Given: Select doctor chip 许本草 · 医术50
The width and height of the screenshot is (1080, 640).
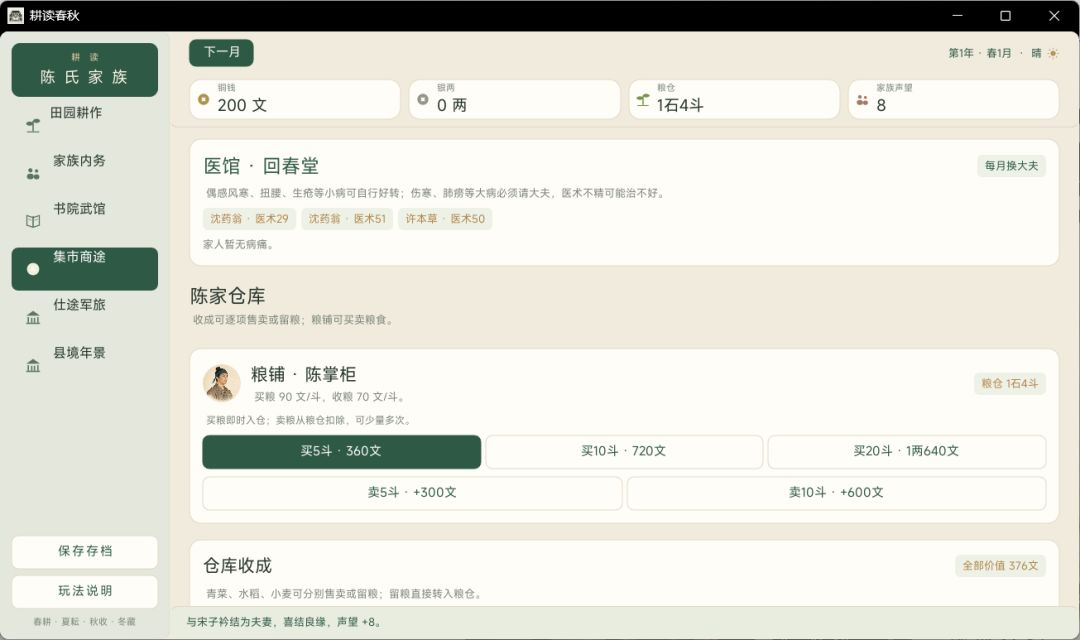Looking at the screenshot, I should coord(445,219).
